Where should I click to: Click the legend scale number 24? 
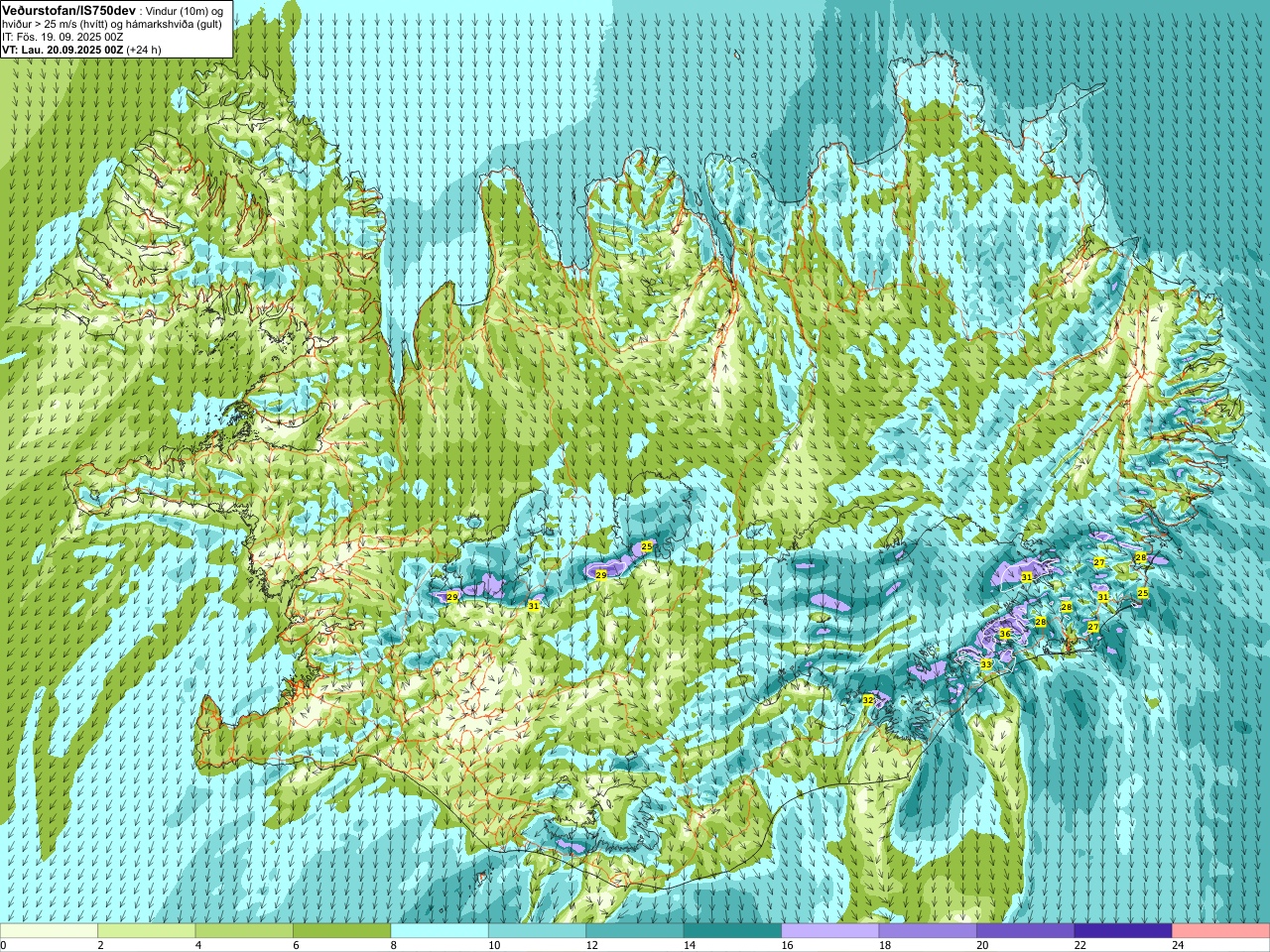1179,945
